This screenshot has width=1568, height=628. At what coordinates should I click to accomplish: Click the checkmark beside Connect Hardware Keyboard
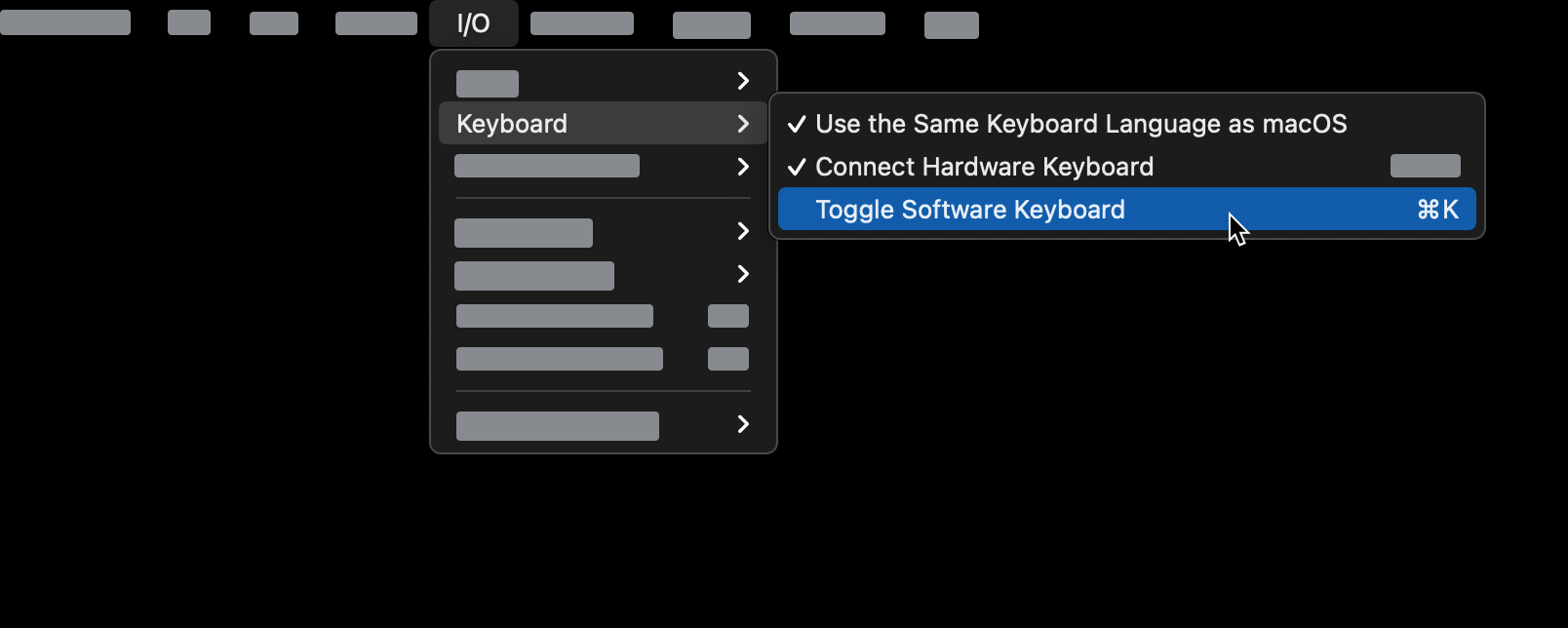797,167
